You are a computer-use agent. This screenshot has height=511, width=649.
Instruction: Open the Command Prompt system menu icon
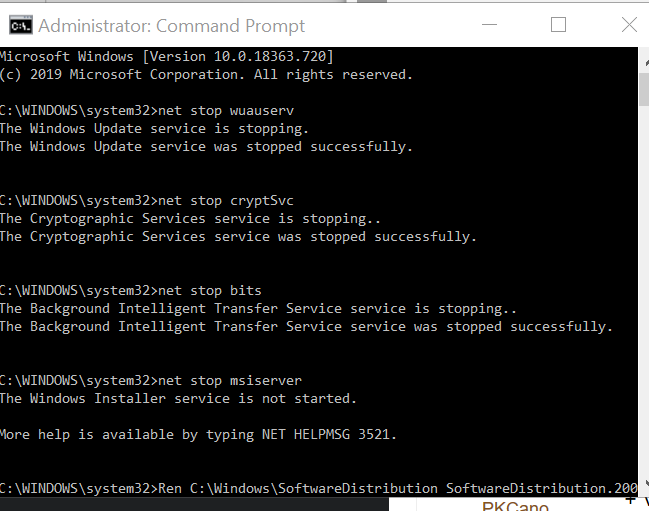point(21,26)
